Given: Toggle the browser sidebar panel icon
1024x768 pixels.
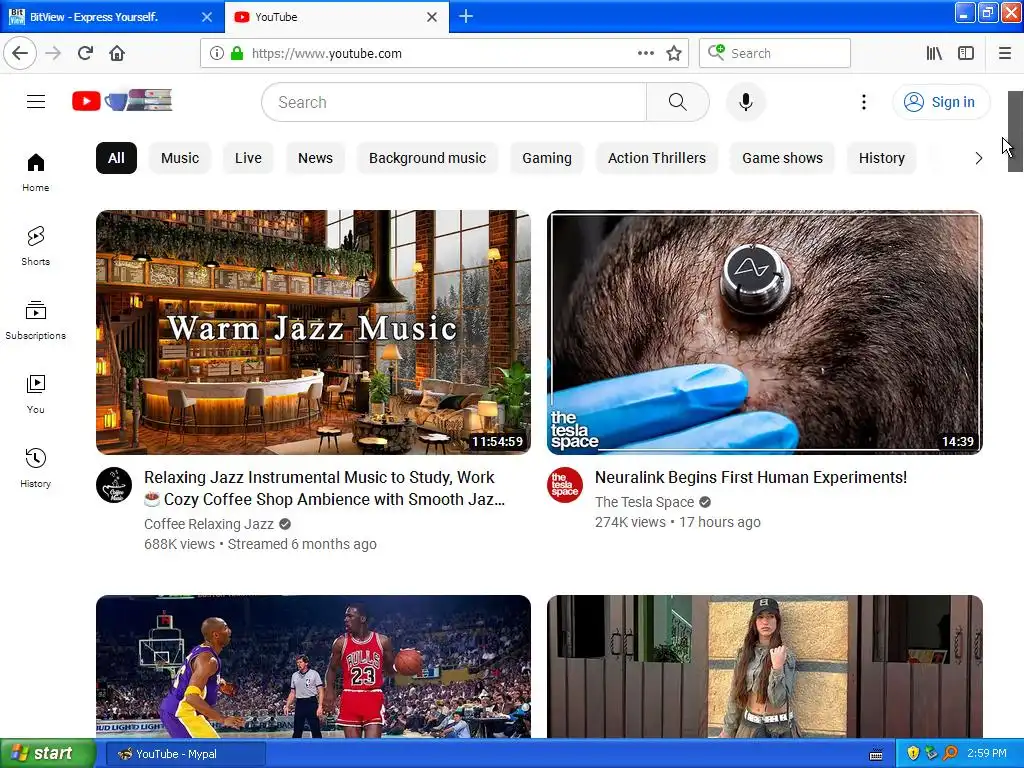Looking at the screenshot, I should click(x=966, y=53).
